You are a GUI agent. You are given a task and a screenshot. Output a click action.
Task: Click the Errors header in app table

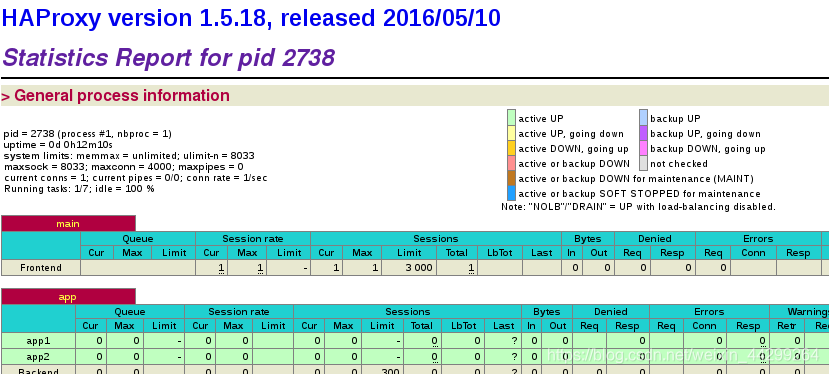[709, 312]
